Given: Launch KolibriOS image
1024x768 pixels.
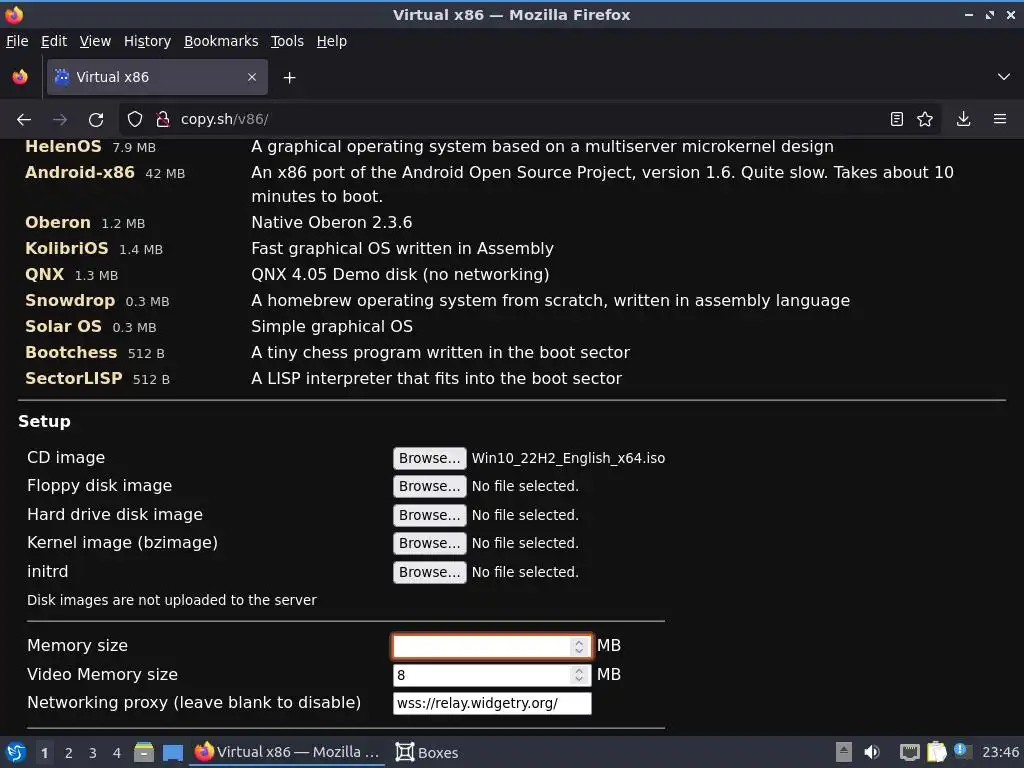Looking at the screenshot, I should click(x=67, y=249).
